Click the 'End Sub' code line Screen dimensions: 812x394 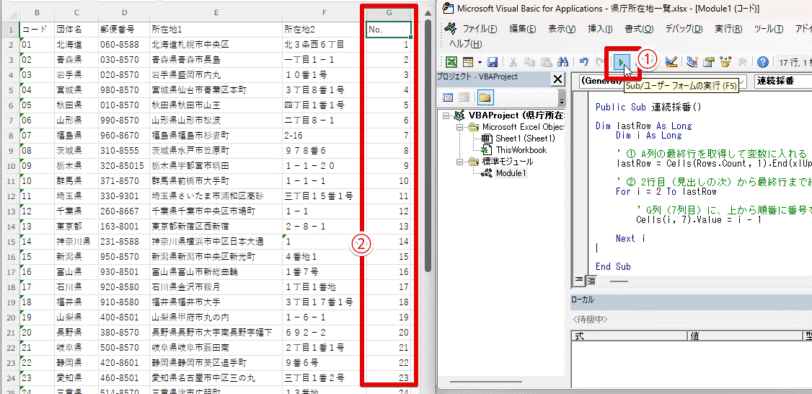pyautogui.click(x=613, y=267)
